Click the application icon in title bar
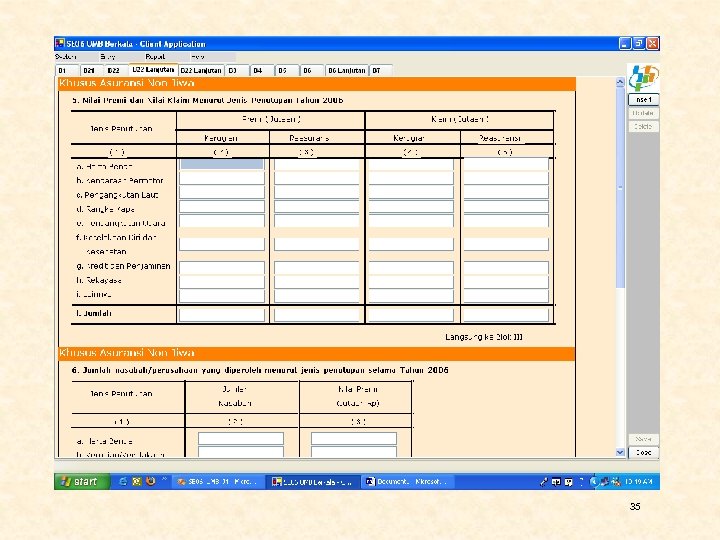 point(60,44)
